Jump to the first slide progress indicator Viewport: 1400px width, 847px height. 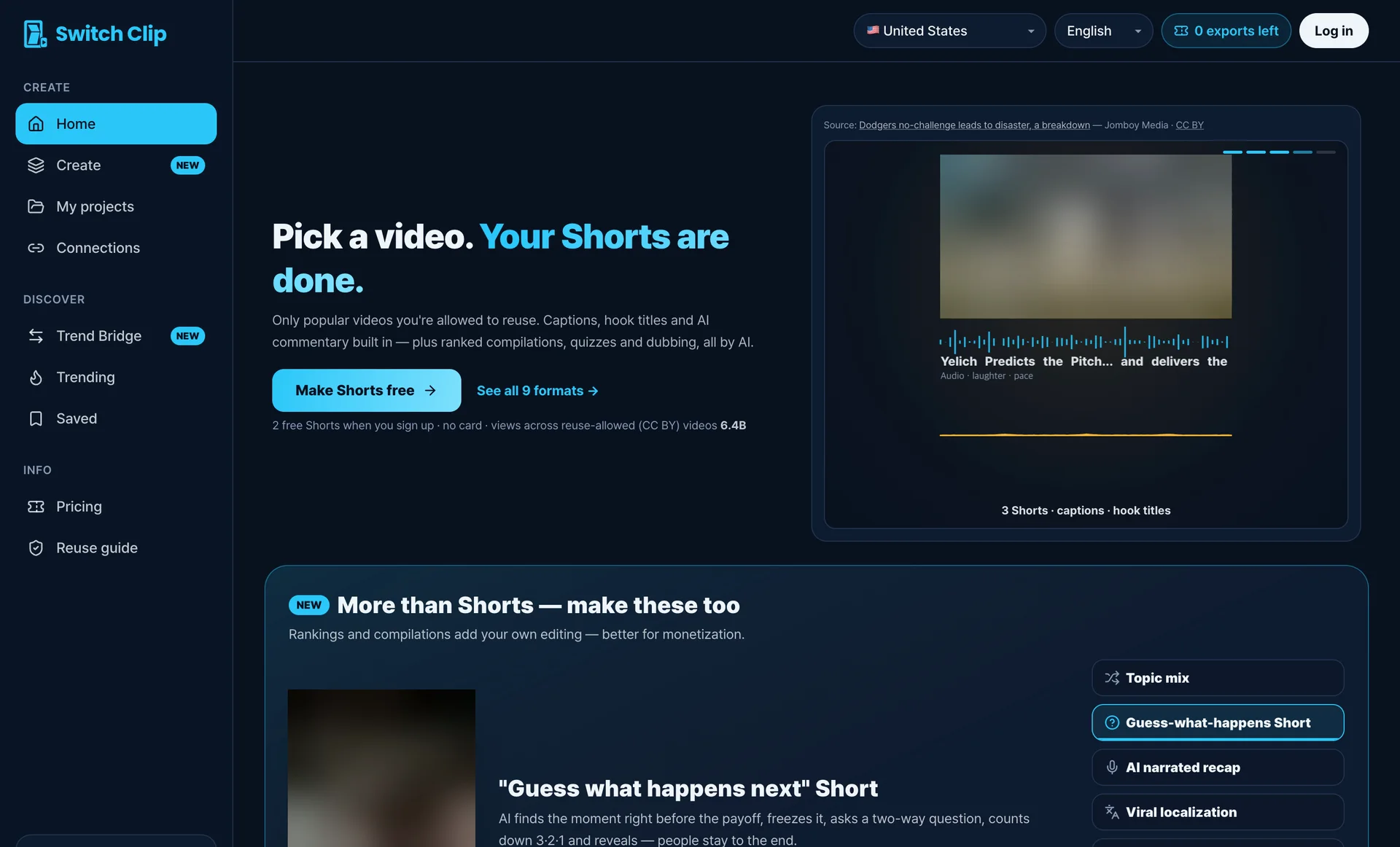click(1232, 152)
